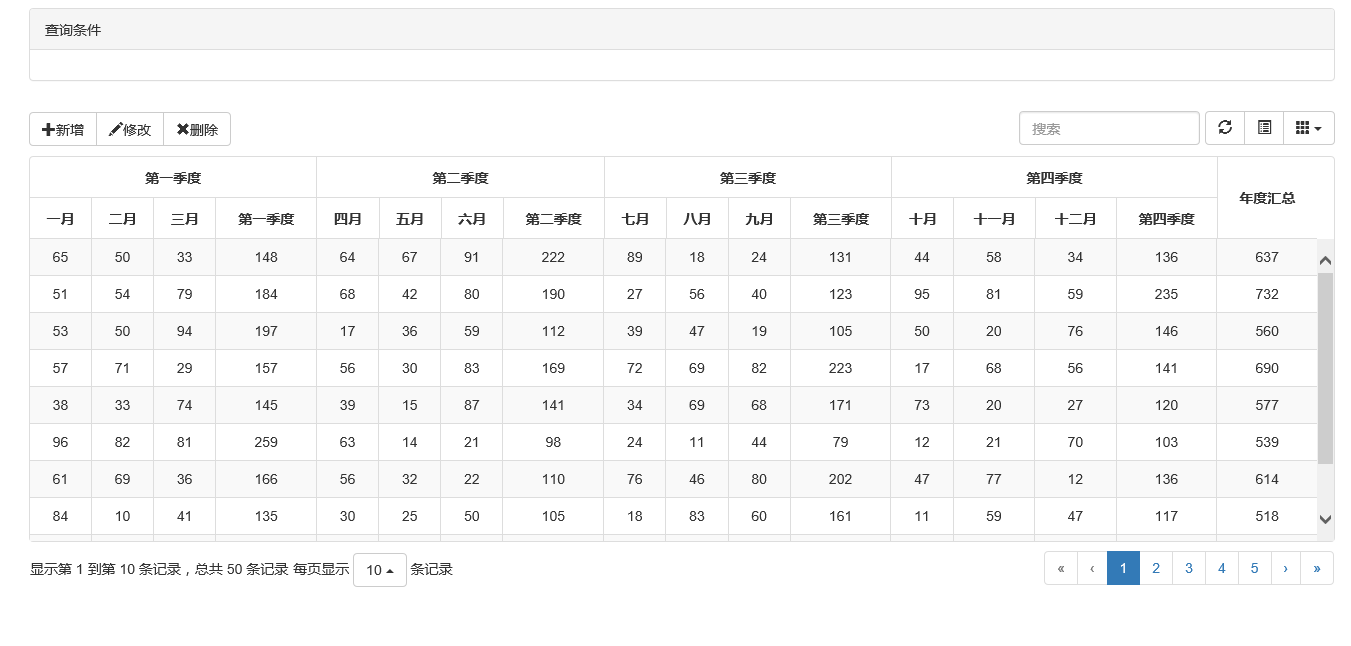1351x646 pixels.
Task: Click the 三月 column header
Action: click(x=184, y=219)
